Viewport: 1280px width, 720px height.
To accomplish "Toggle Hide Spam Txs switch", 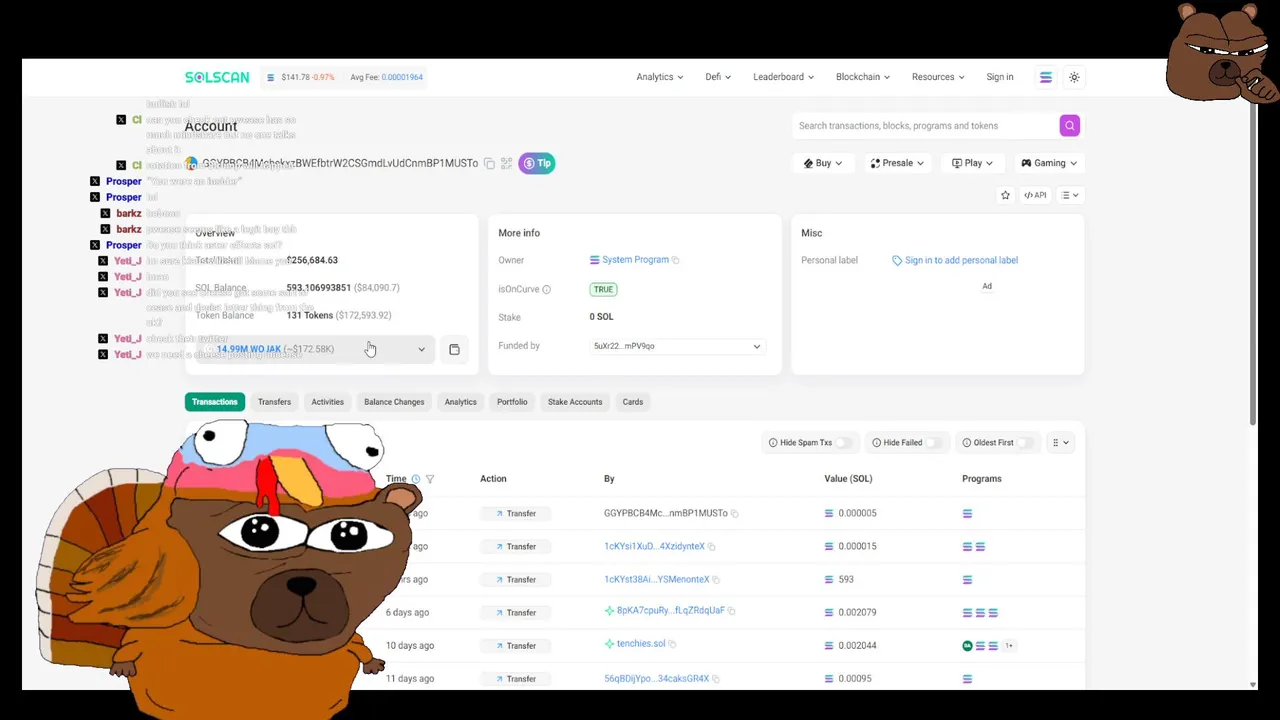I will [x=845, y=443].
